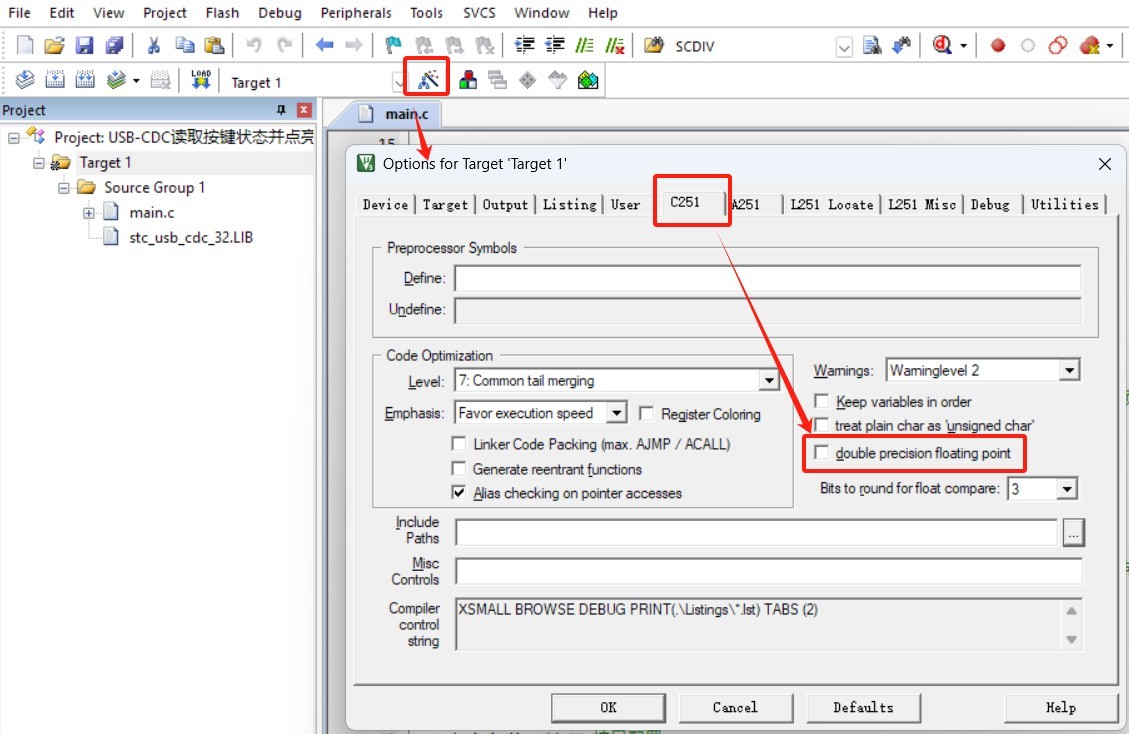This screenshot has height=734, width=1129.
Task: Check Keep variables in order
Action: 822,401
